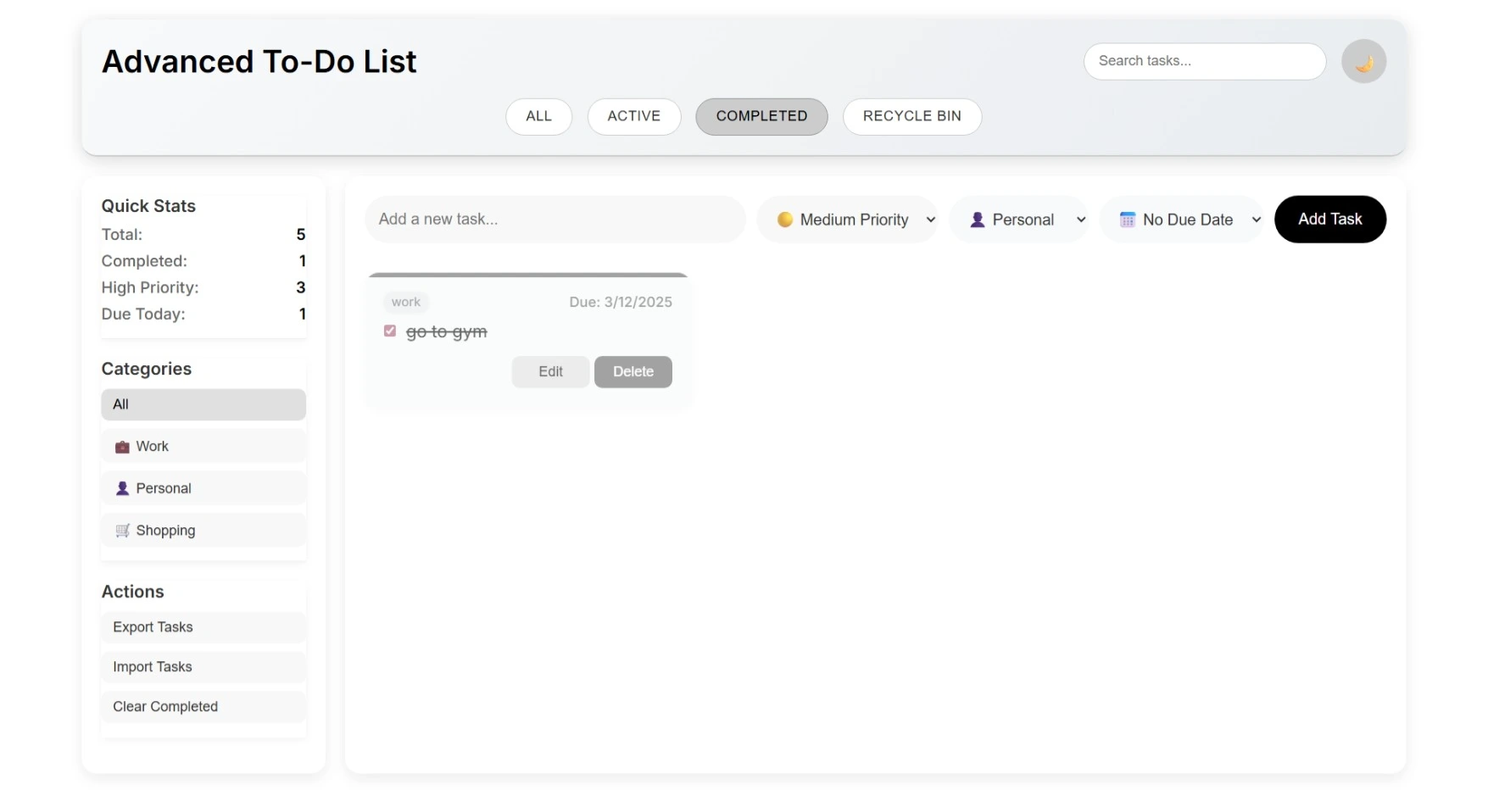Expand the No Due Date dropdown
Image resolution: width=1488 pixels, height=812 pixels.
1182,219
